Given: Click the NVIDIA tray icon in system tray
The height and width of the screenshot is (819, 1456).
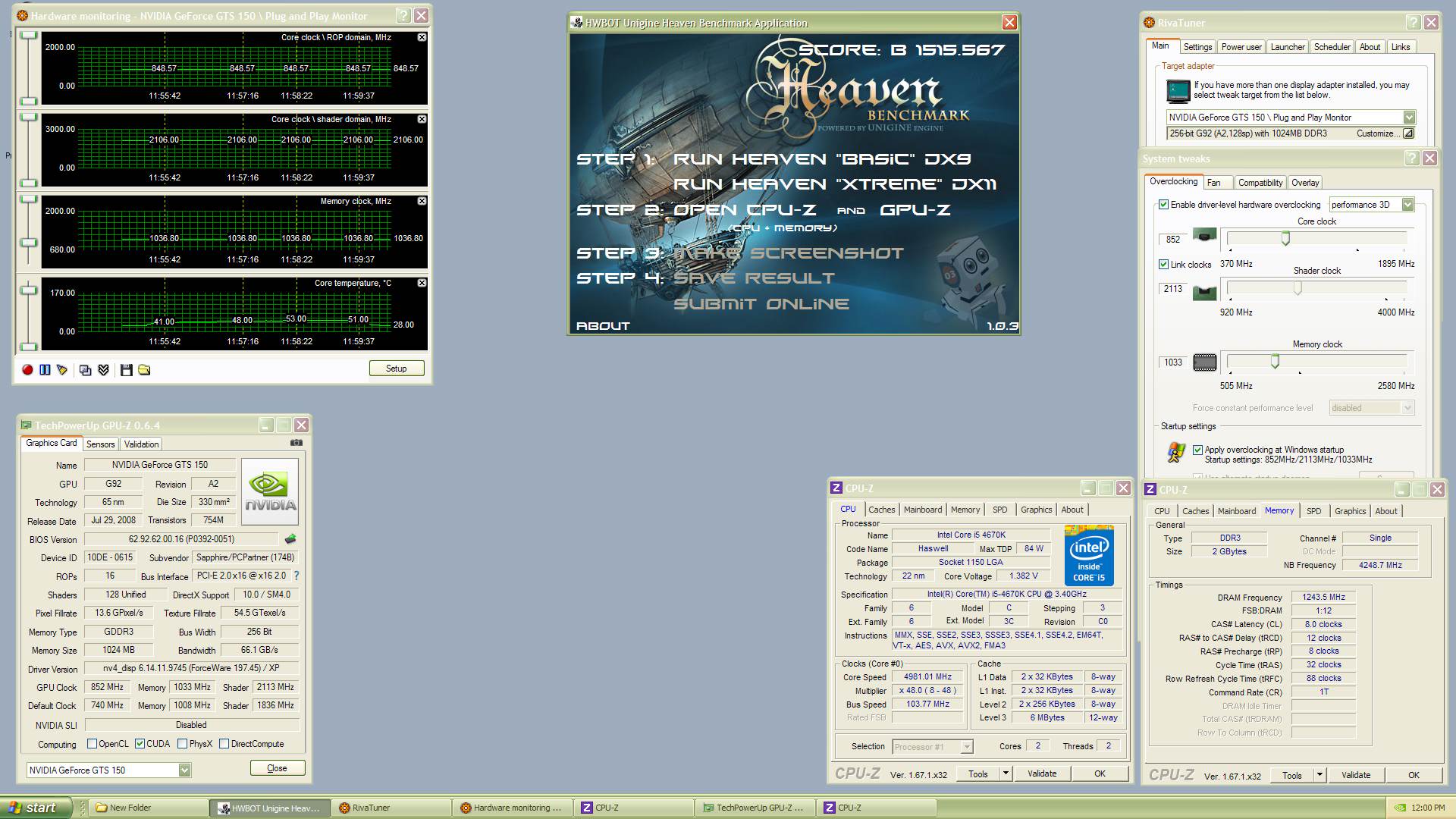Looking at the screenshot, I should pyautogui.click(x=1401, y=808).
